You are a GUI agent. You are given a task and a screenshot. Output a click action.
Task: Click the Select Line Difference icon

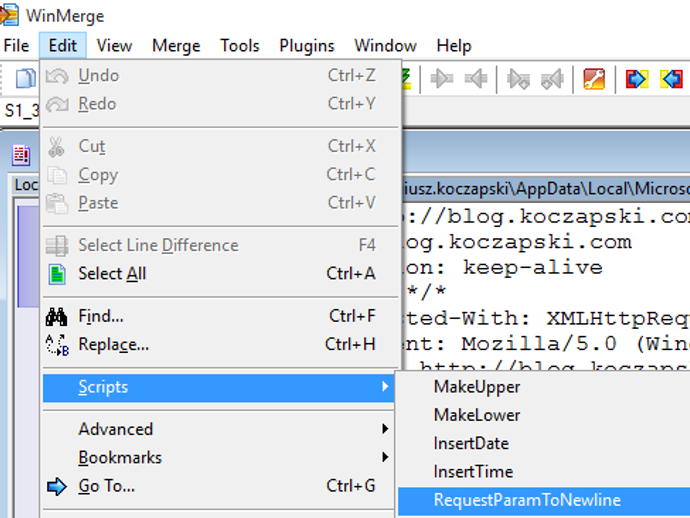pyautogui.click(x=57, y=246)
